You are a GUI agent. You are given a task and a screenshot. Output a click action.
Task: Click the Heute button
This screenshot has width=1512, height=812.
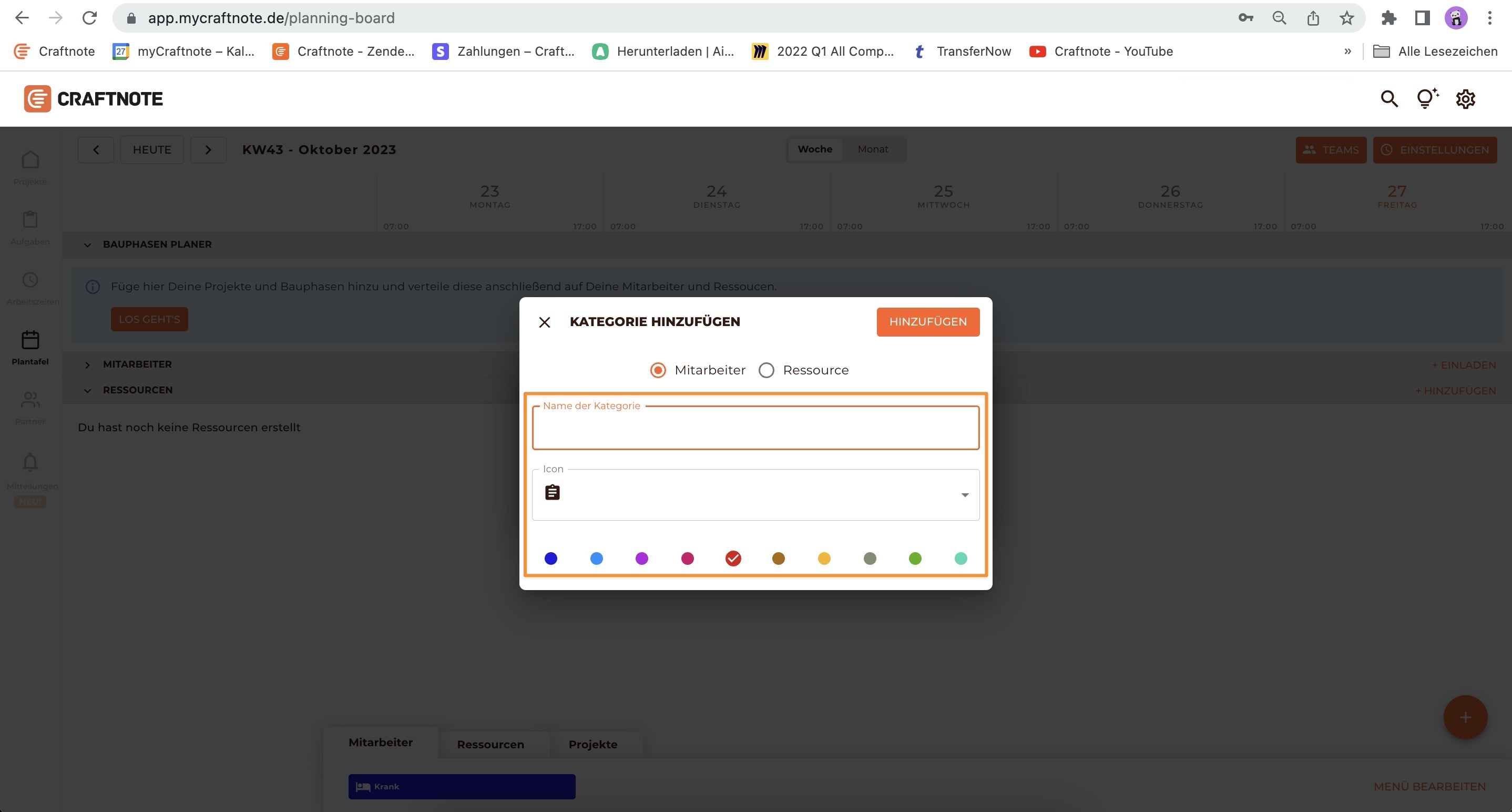[x=152, y=150]
